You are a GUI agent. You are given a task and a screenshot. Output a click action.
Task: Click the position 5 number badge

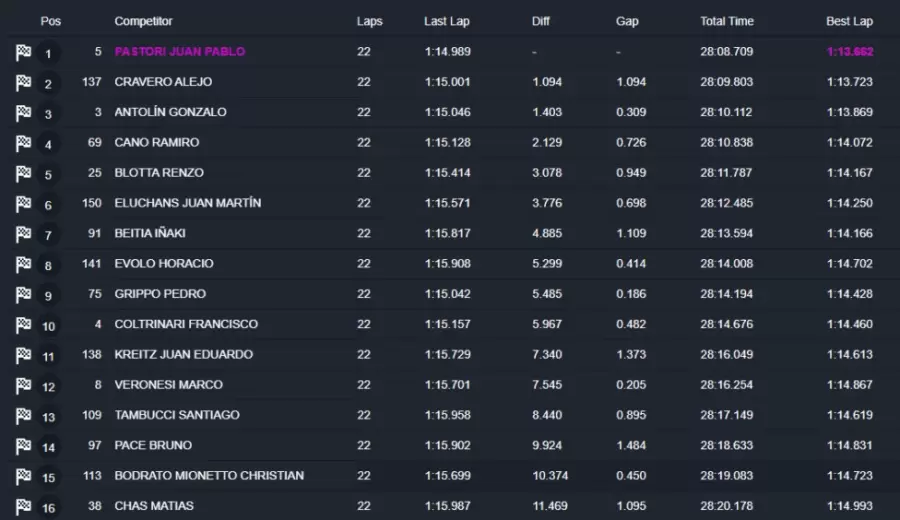coord(48,175)
